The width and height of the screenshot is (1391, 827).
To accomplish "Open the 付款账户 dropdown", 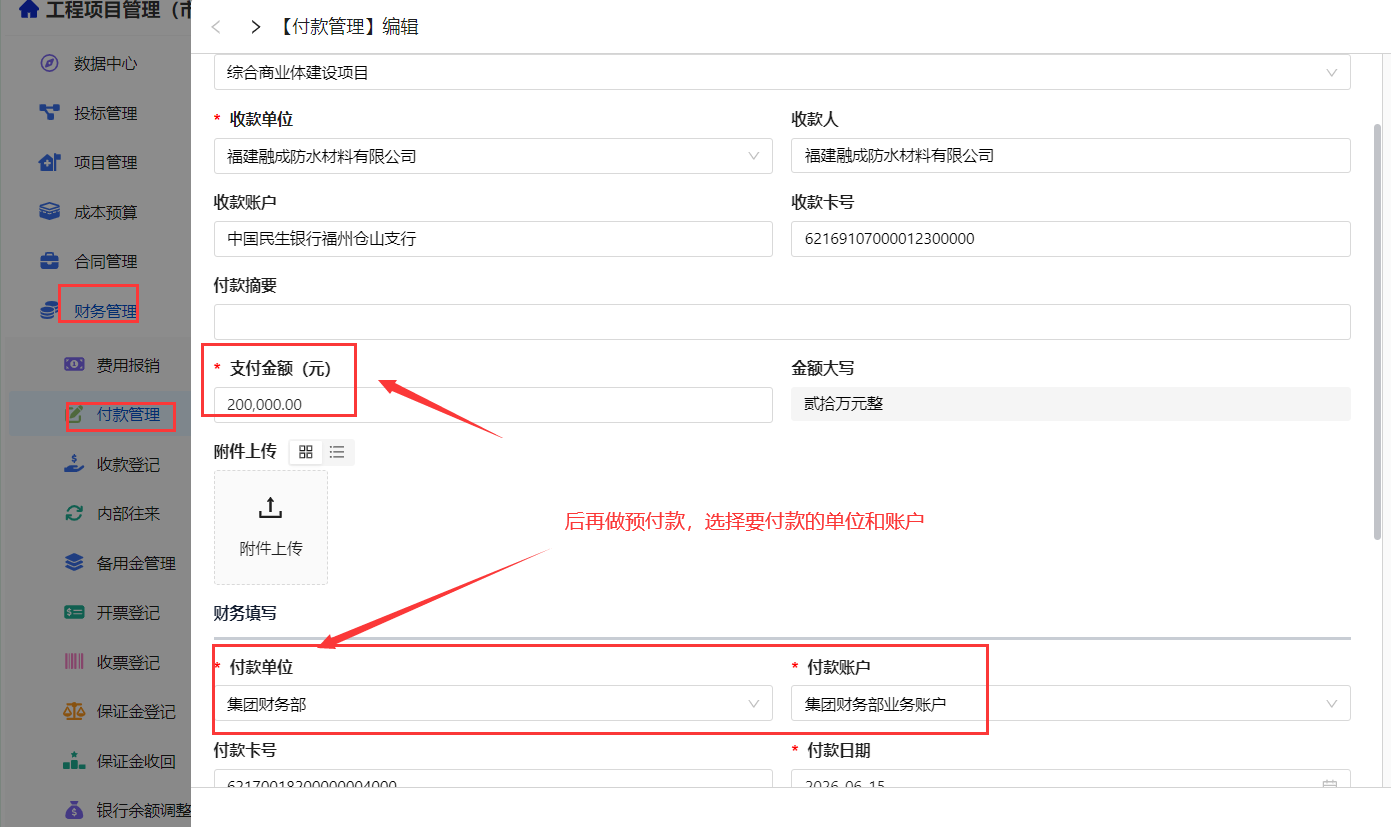I will (1071, 704).
